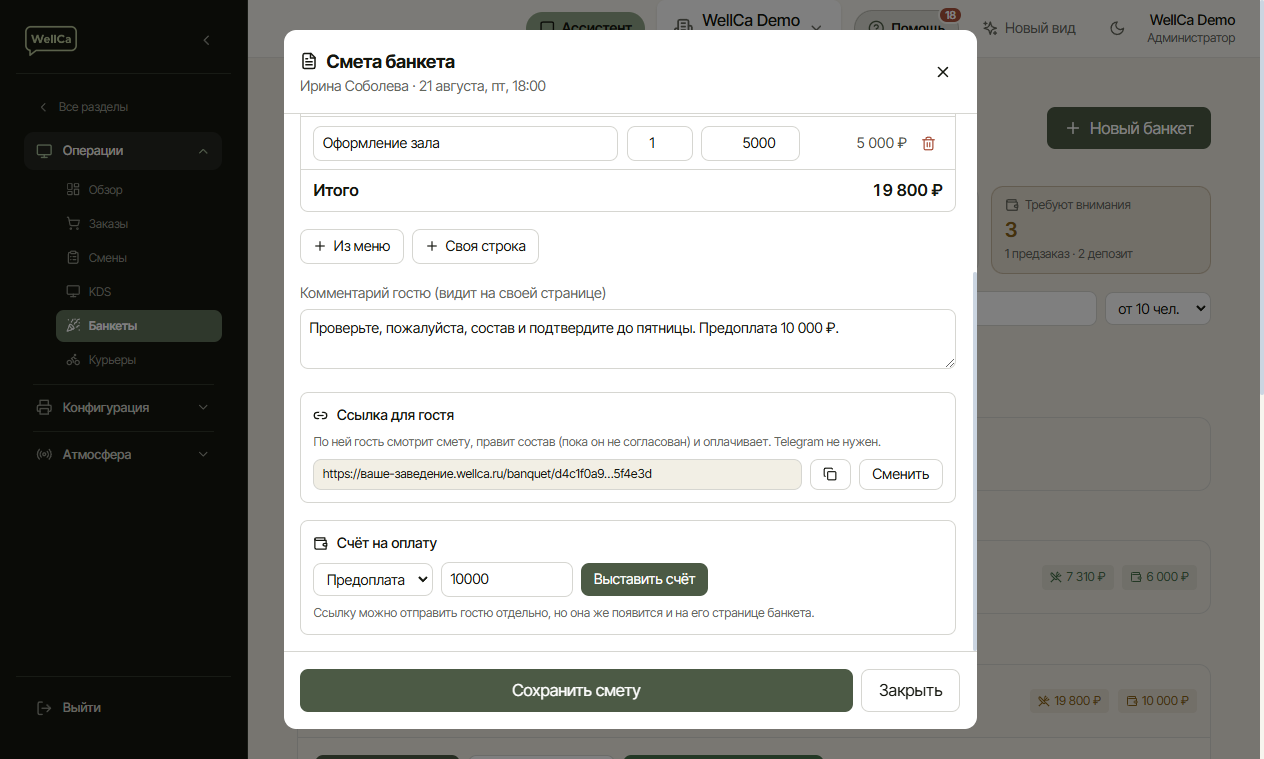Click the 7 310 ₽ badge behind the dialog
This screenshot has width=1264, height=759.
[x=1076, y=577]
